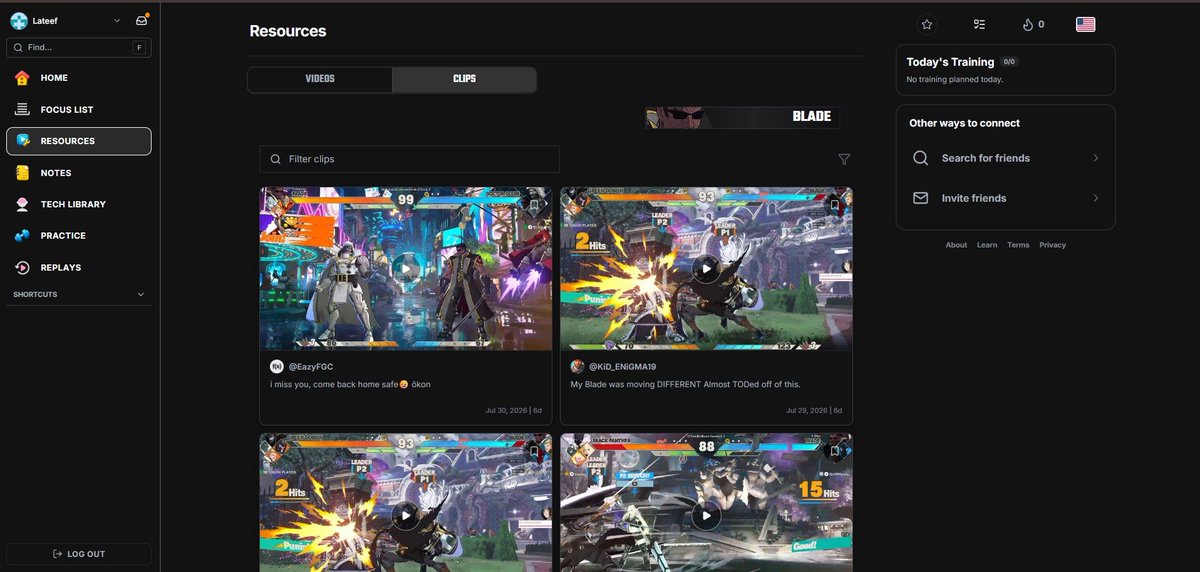1200x572 pixels.
Task: Switch to the Videos tab
Action: (x=320, y=79)
